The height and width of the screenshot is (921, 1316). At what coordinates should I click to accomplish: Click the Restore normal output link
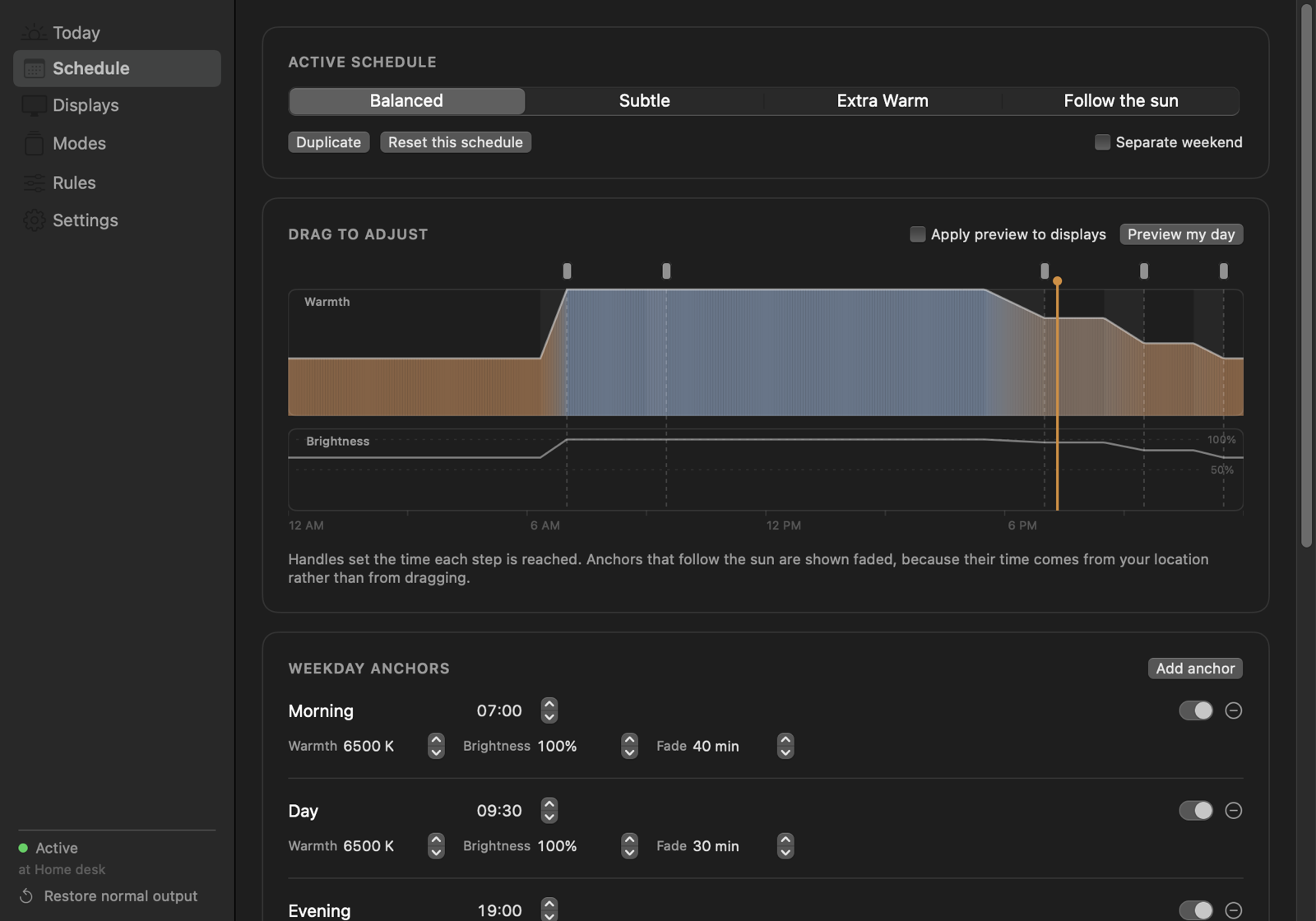tap(121, 896)
